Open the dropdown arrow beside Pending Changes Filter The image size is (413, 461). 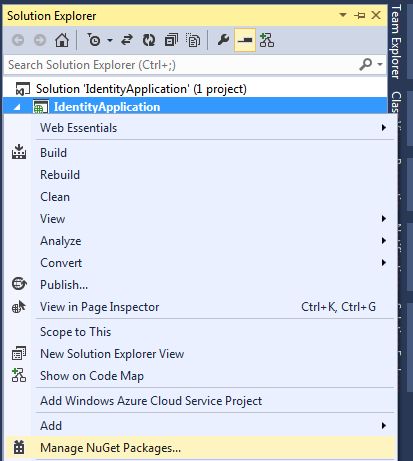coord(110,41)
